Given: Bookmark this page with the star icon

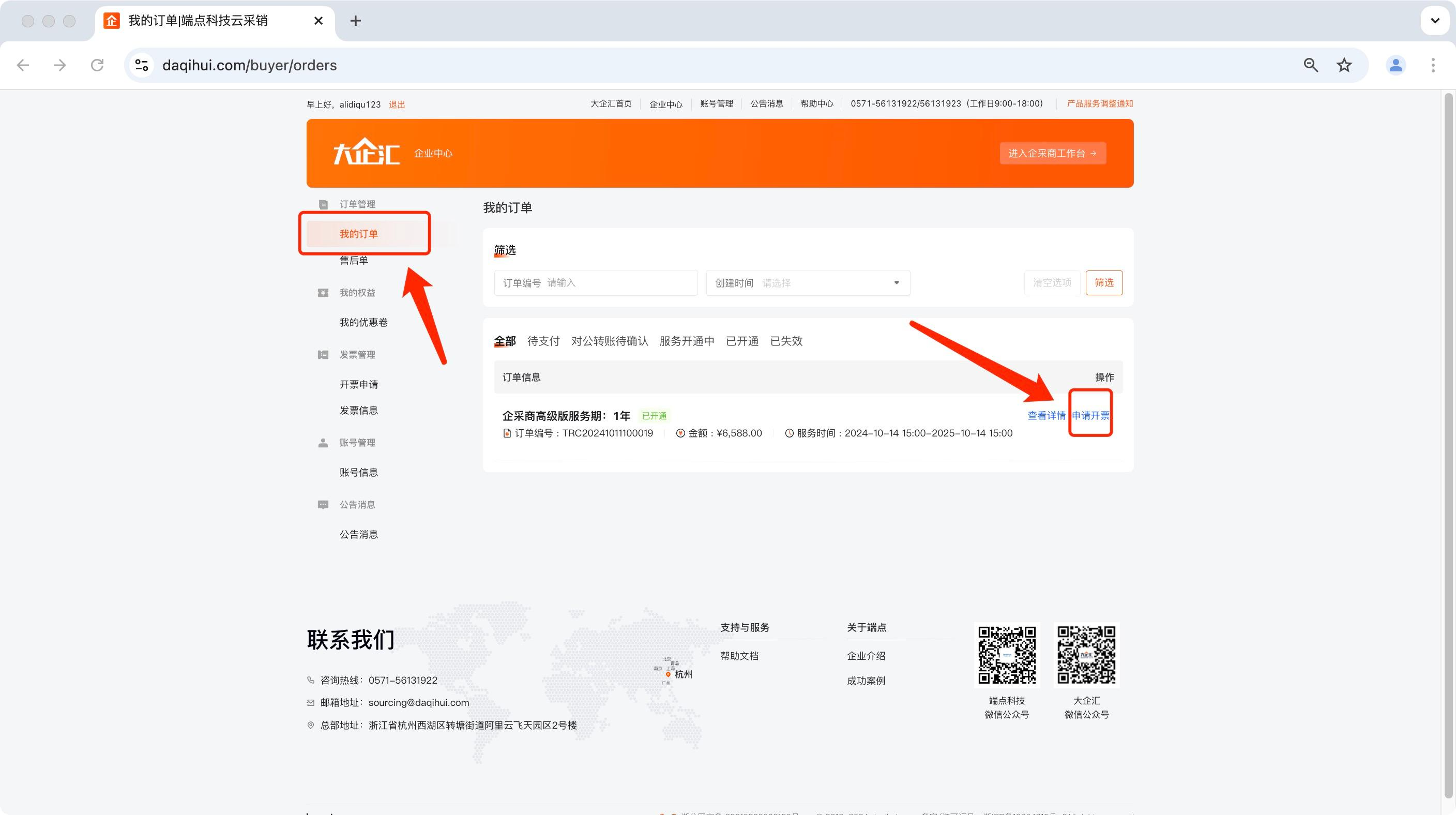Looking at the screenshot, I should pos(1344,65).
